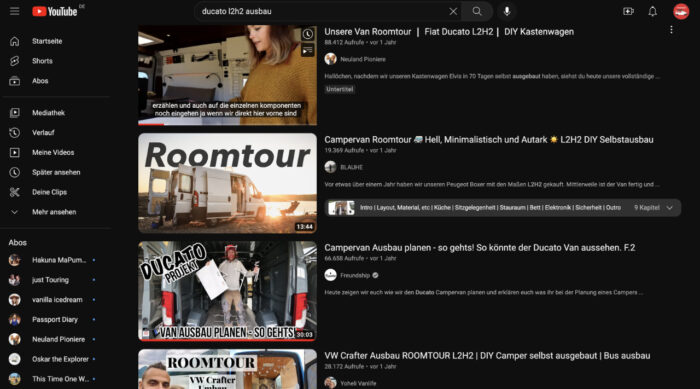This screenshot has width=700, height=389.
Task: Click the Später ansehen clock icon
Action: 14,172
